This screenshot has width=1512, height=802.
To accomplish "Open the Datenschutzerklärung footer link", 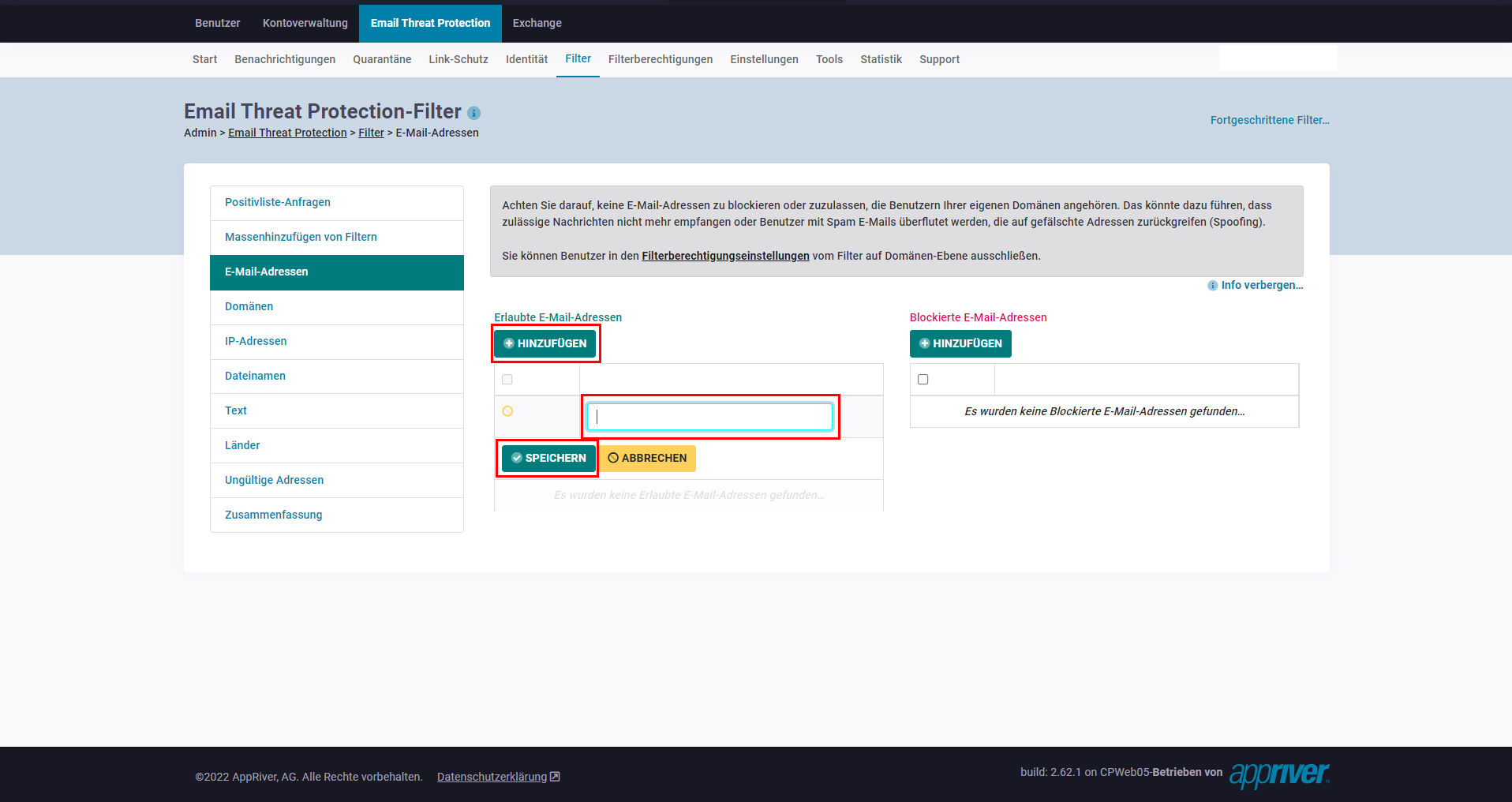I will (492, 777).
